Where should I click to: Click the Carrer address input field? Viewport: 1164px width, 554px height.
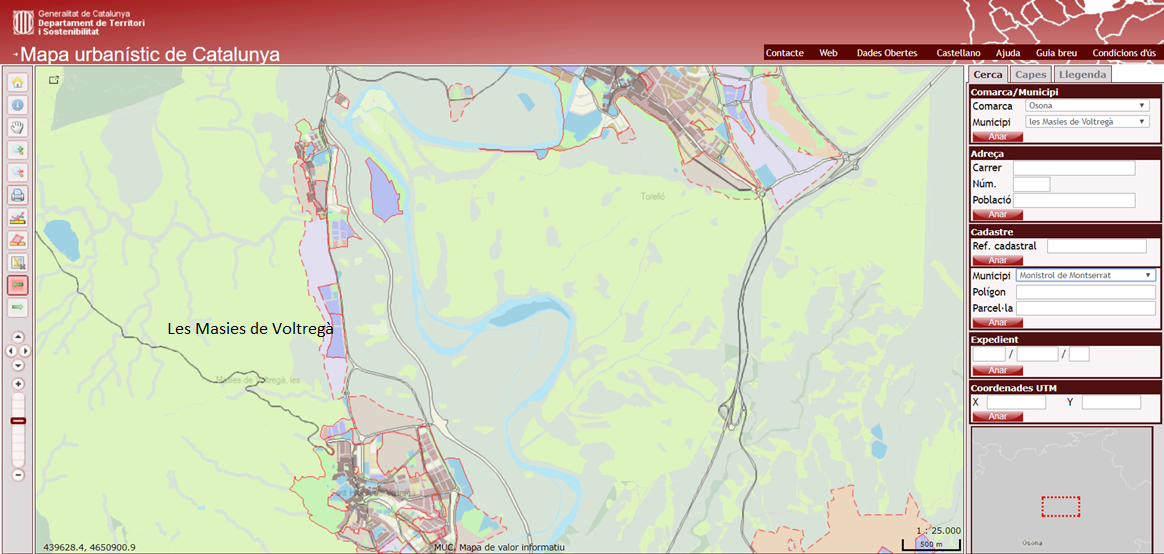tap(1074, 168)
